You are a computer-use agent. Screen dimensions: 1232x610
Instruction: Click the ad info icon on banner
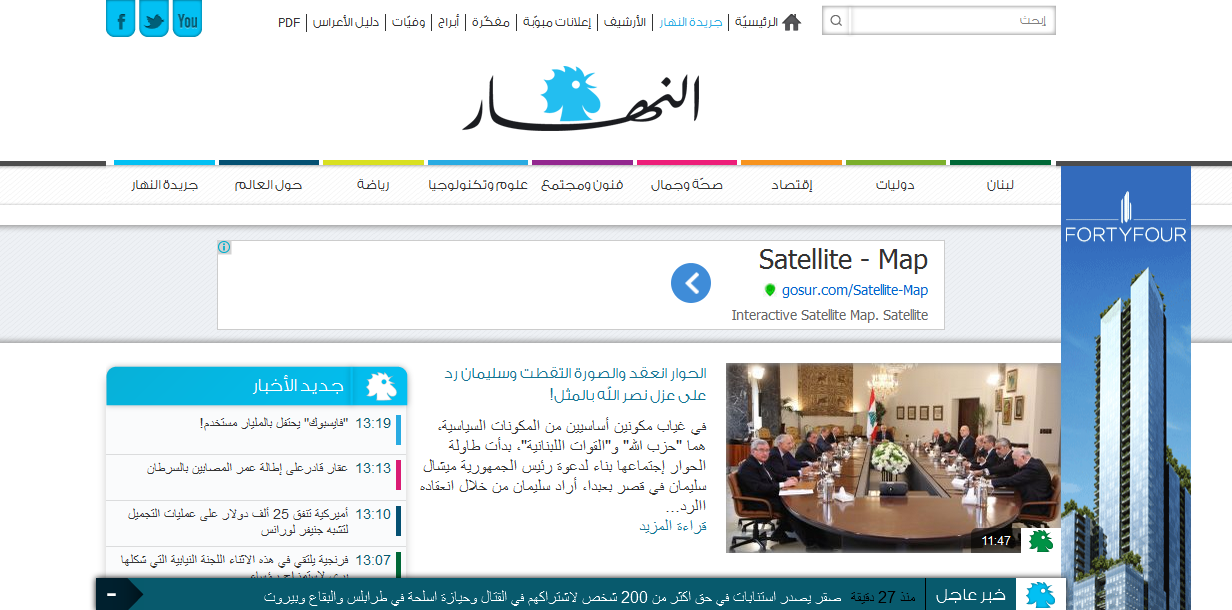pyautogui.click(x=225, y=247)
